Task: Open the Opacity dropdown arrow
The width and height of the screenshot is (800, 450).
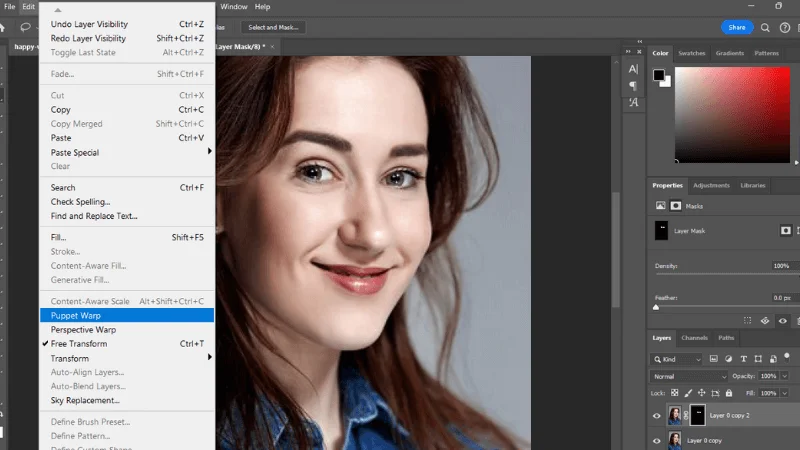Action: [x=785, y=376]
